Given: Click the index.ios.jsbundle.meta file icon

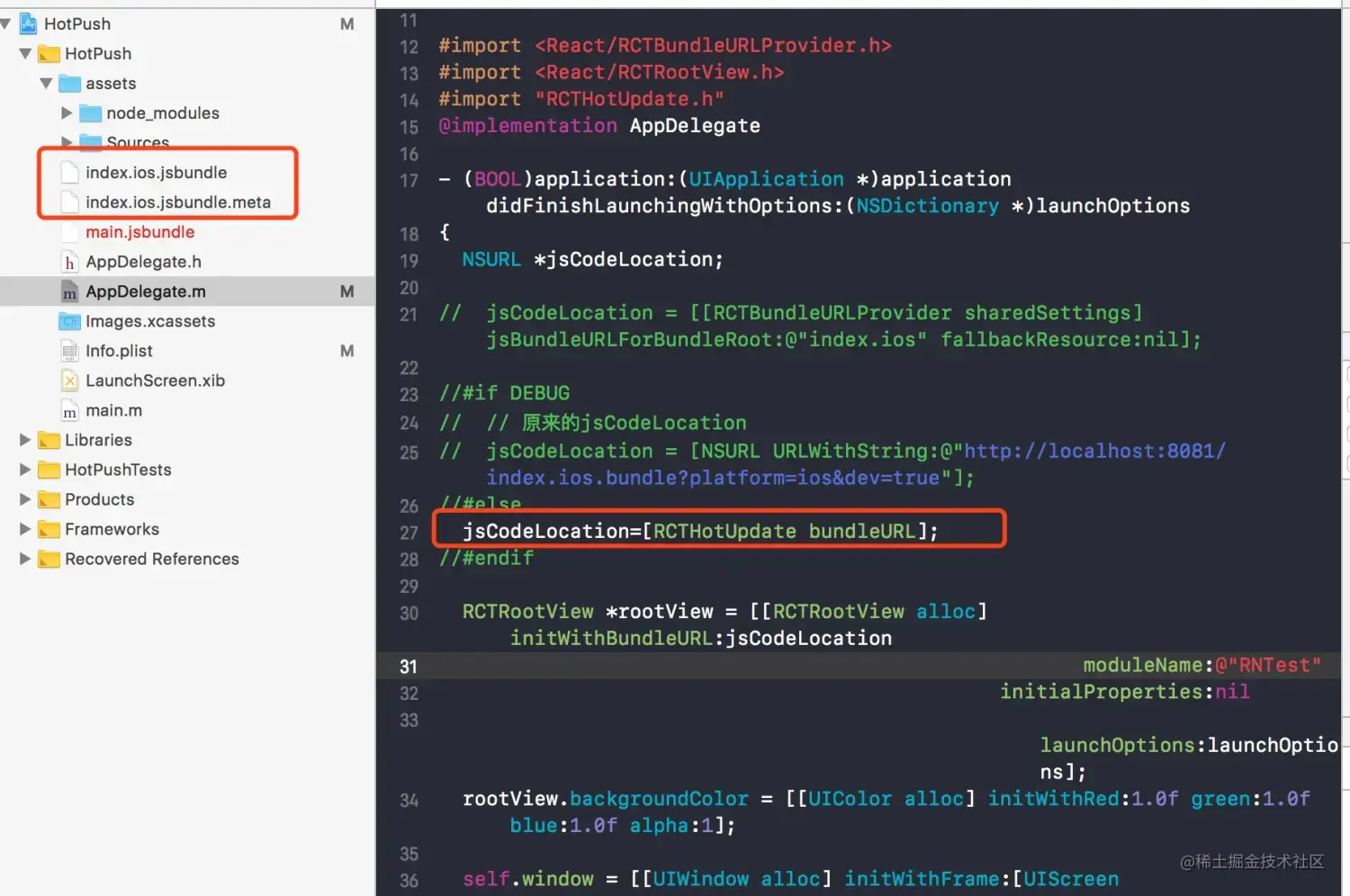Looking at the screenshot, I should (x=69, y=202).
